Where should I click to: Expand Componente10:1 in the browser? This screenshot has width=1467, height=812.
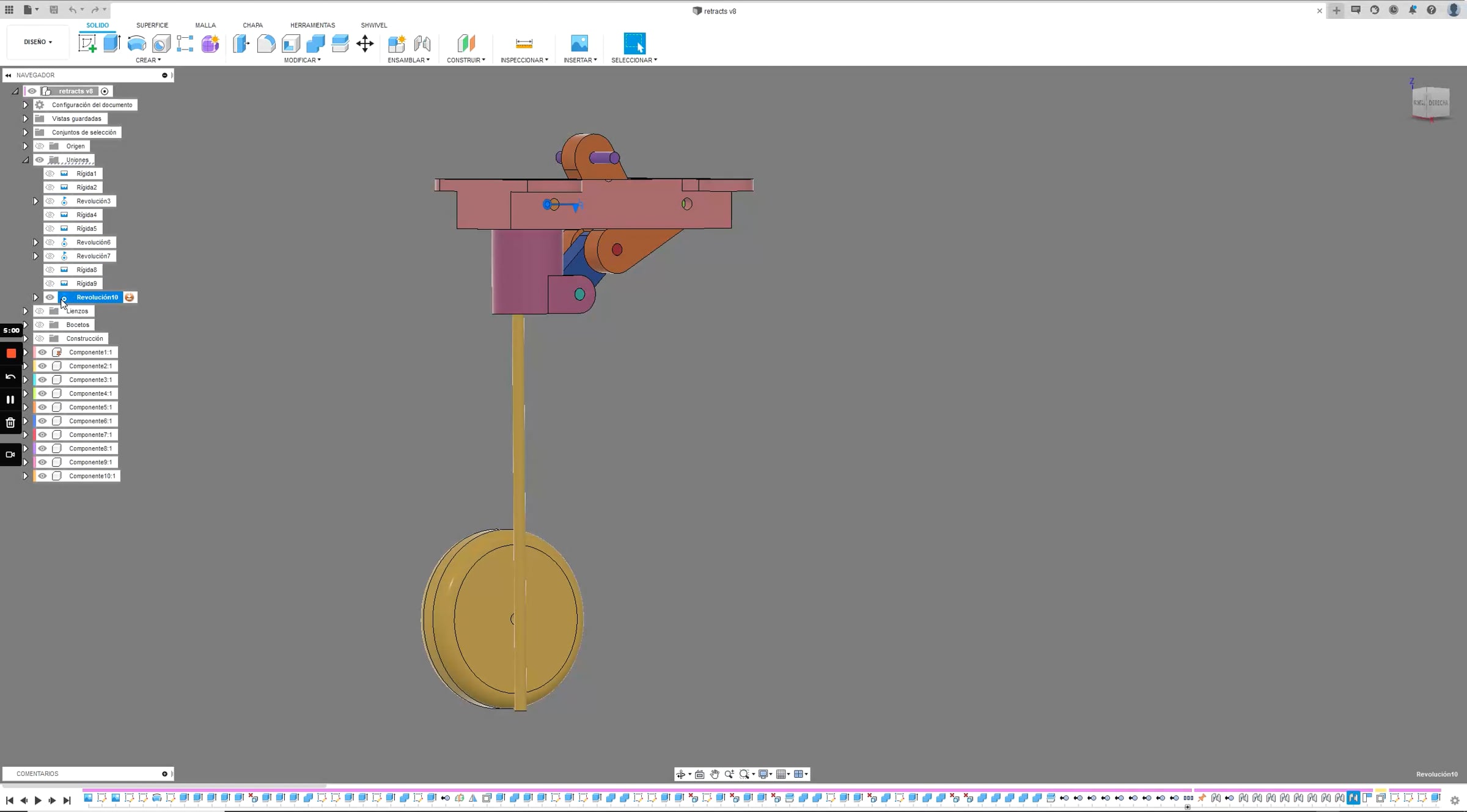point(26,476)
